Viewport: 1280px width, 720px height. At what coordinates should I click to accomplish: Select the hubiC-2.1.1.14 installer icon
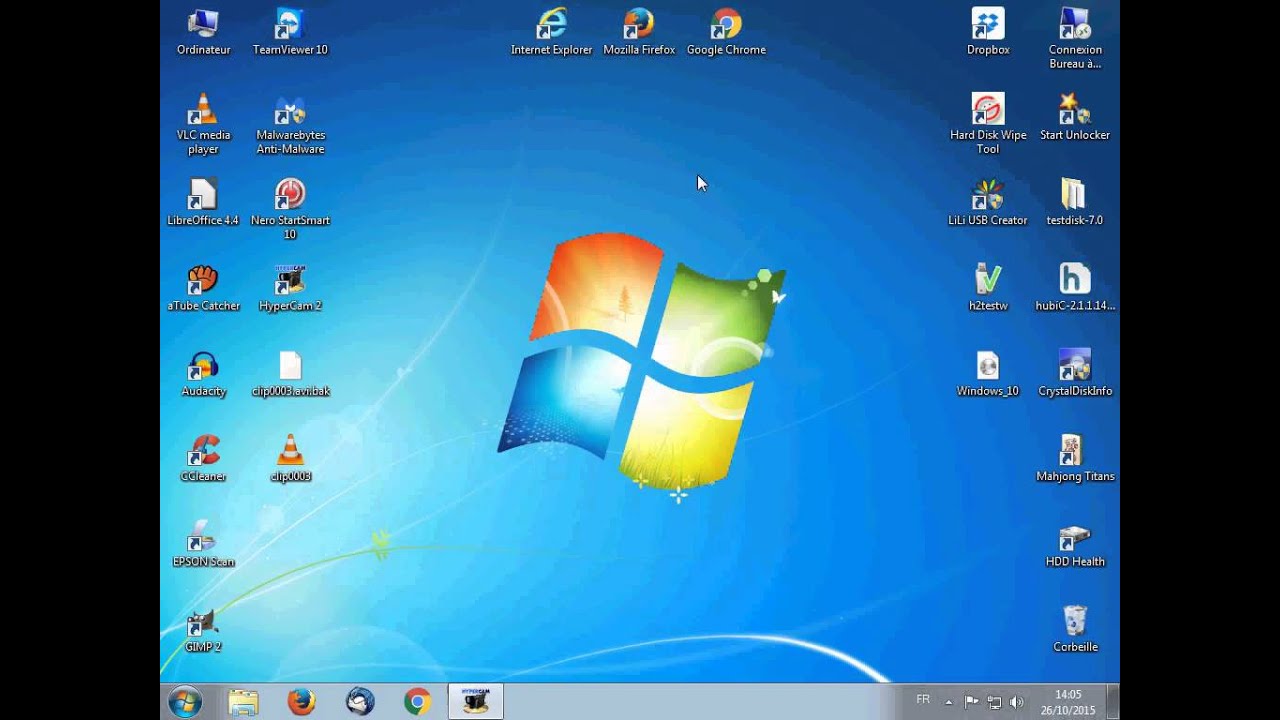pos(1075,288)
